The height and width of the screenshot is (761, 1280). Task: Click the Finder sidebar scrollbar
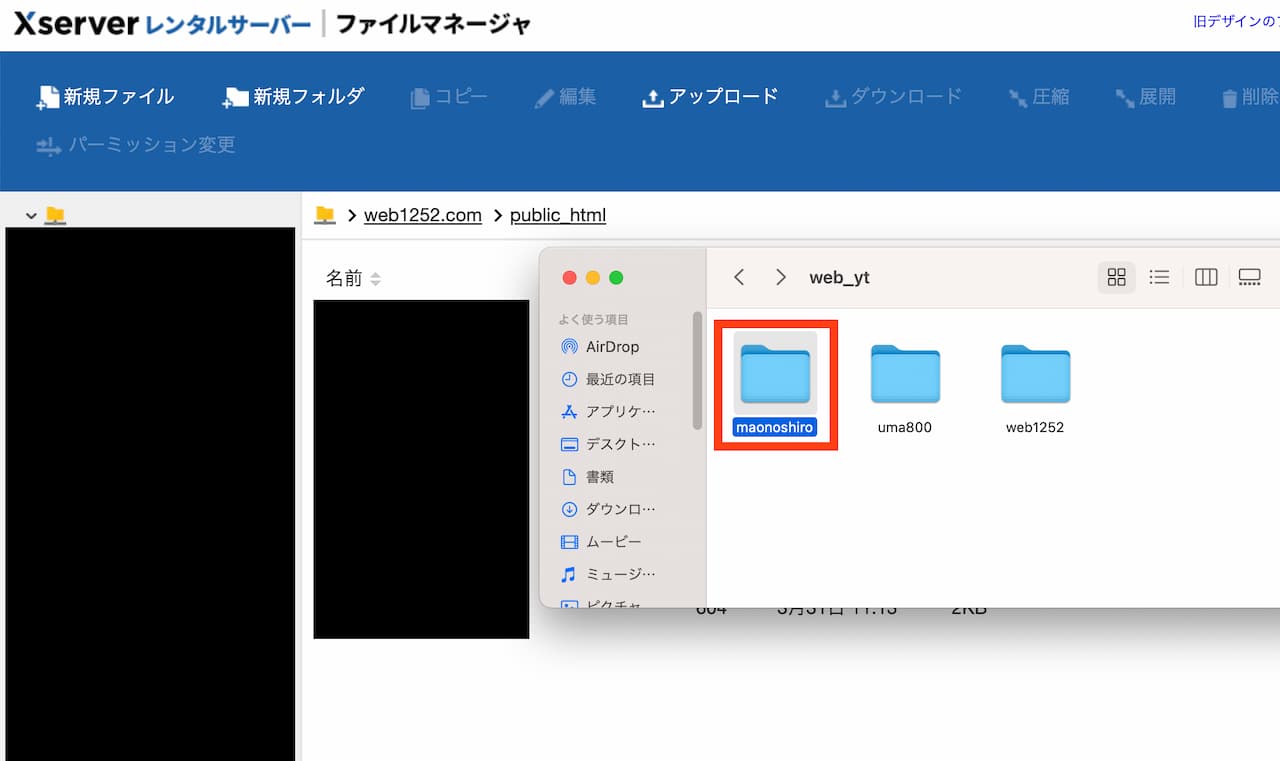pos(697,370)
